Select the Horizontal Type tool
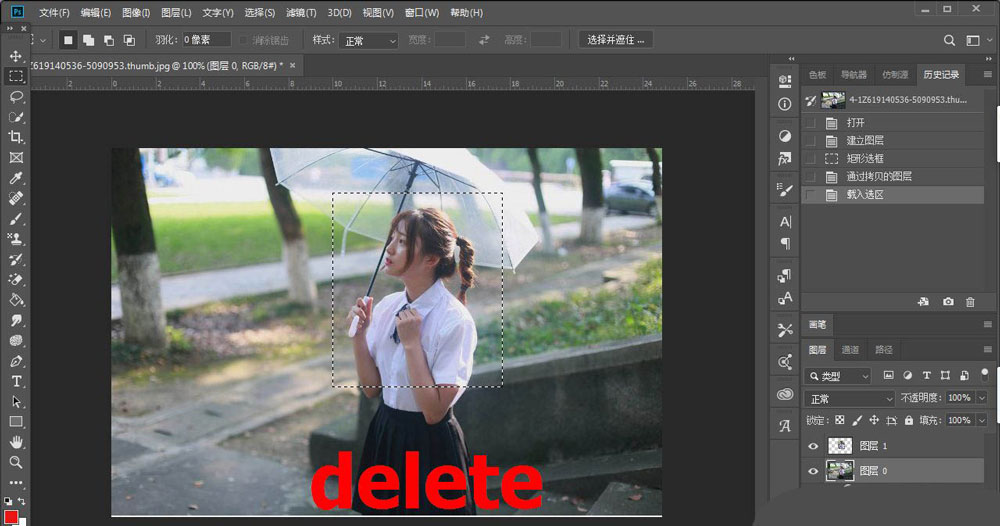This screenshot has height=526, width=1000. coord(16,381)
